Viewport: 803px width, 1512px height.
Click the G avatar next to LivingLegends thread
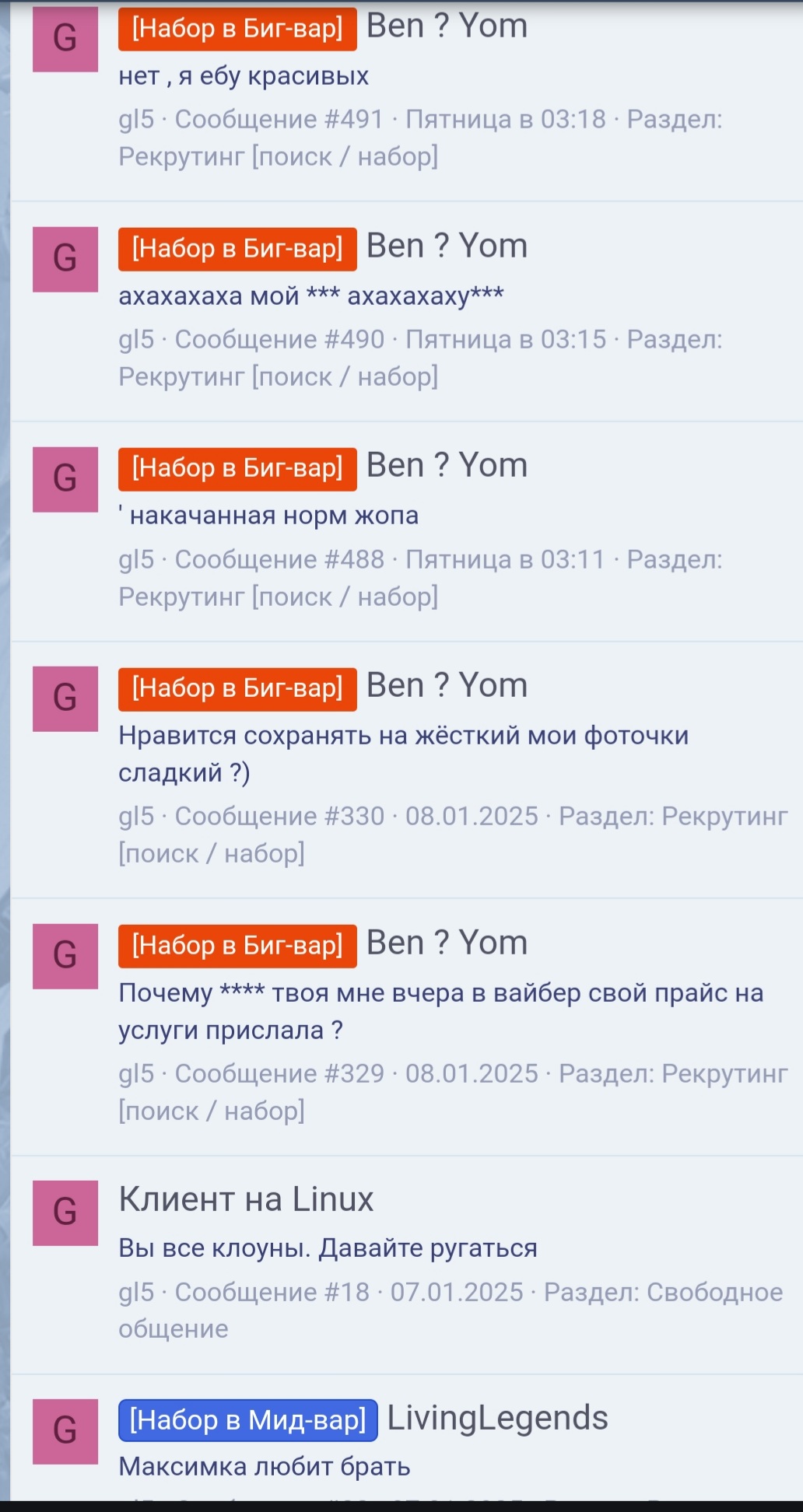[x=65, y=1430]
